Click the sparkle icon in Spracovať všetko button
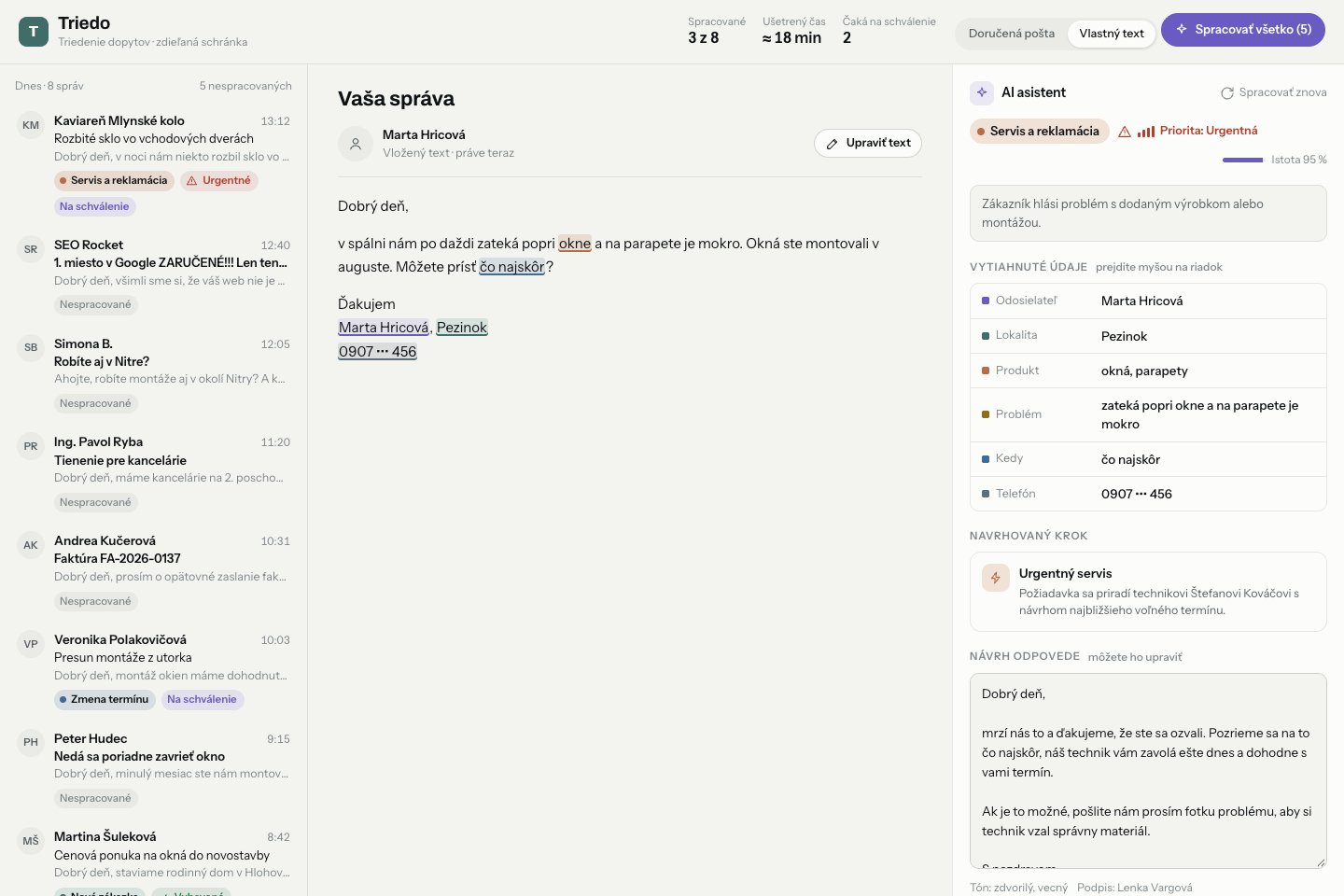The width and height of the screenshot is (1344, 896). (1182, 29)
